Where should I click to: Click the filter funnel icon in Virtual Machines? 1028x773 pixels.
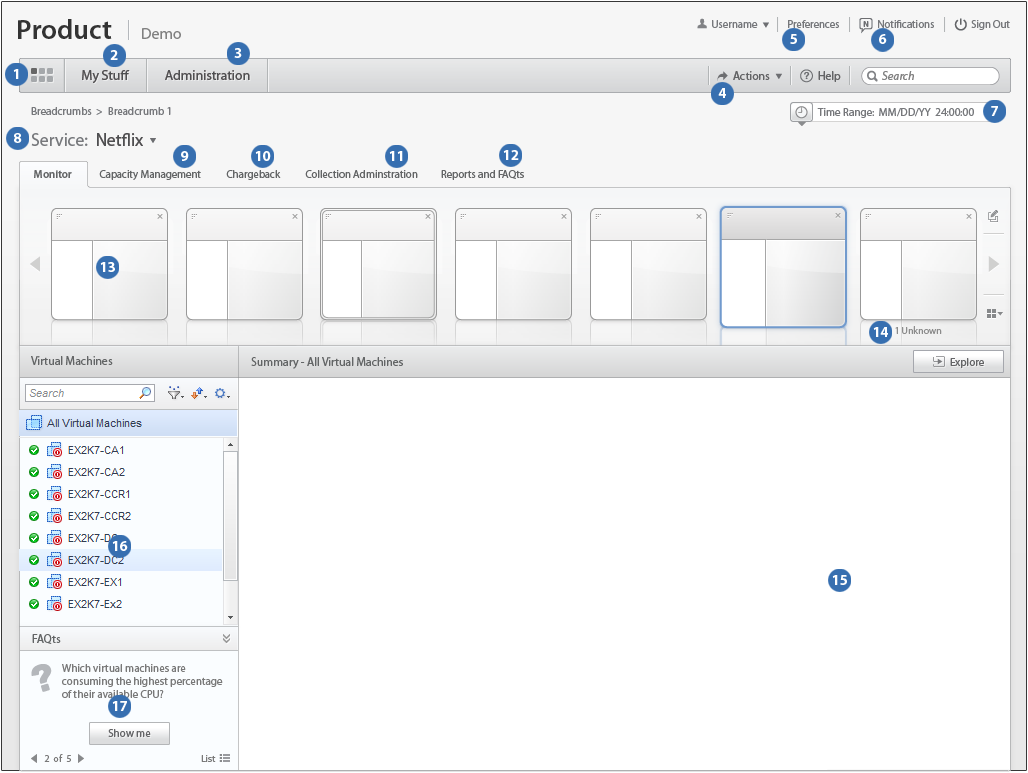pyautogui.click(x=175, y=394)
